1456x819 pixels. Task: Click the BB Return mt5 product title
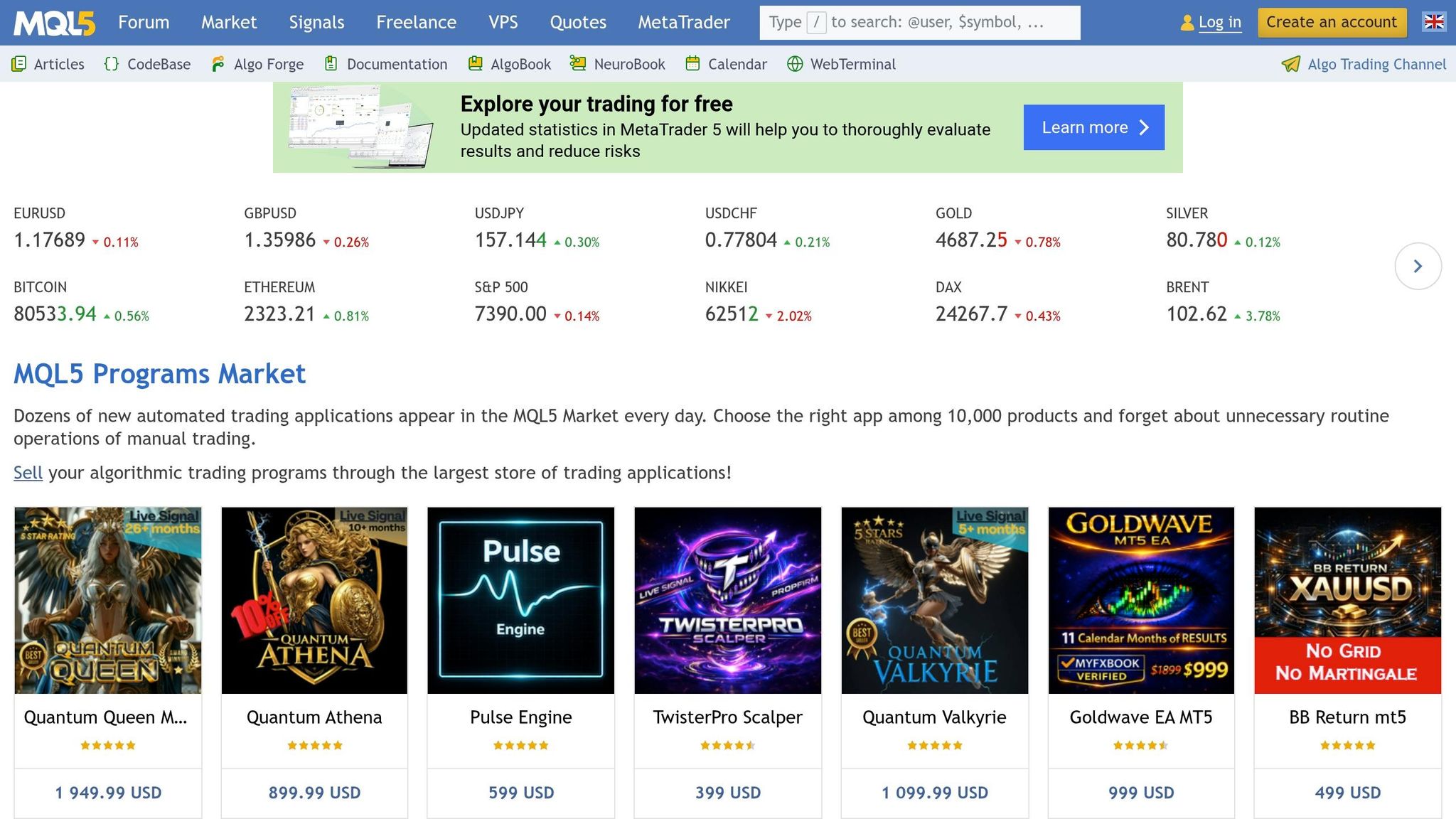coord(1348,717)
